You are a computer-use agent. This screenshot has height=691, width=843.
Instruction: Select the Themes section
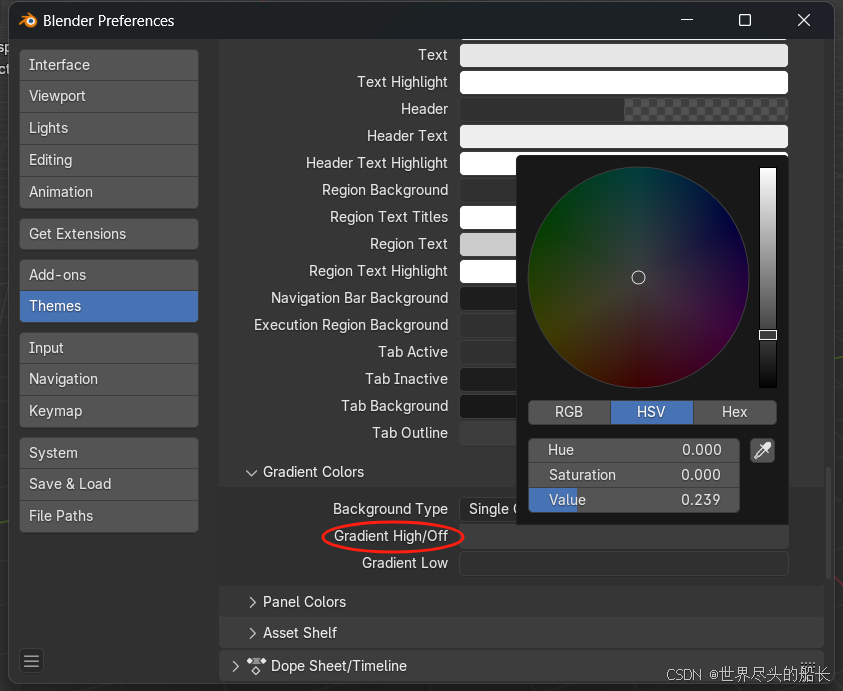tap(109, 306)
